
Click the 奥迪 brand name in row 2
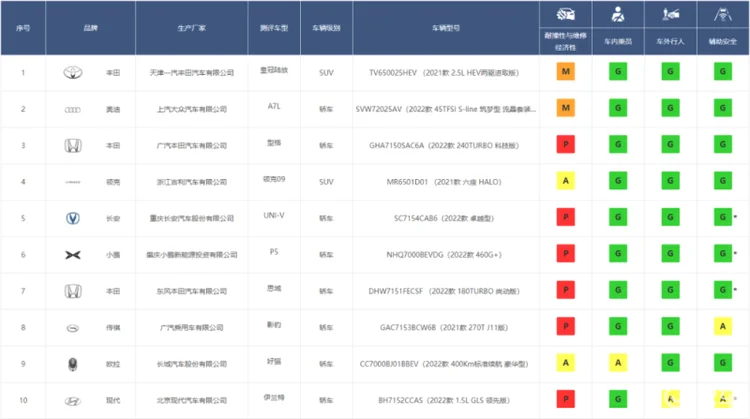pos(113,110)
